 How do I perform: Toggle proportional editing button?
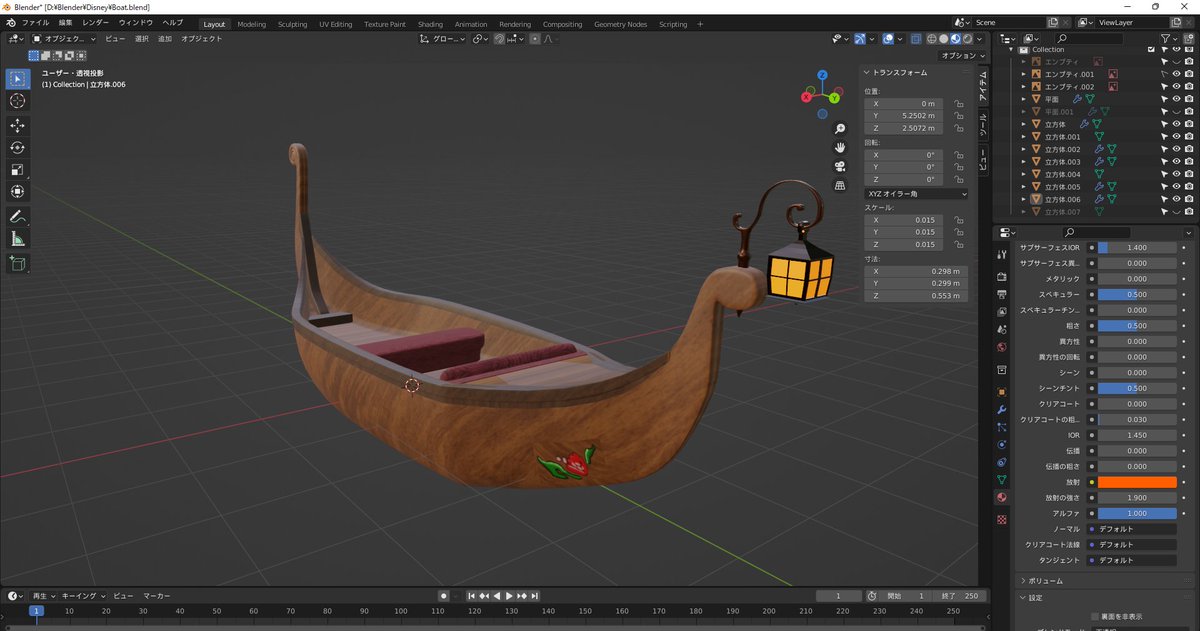(x=535, y=39)
